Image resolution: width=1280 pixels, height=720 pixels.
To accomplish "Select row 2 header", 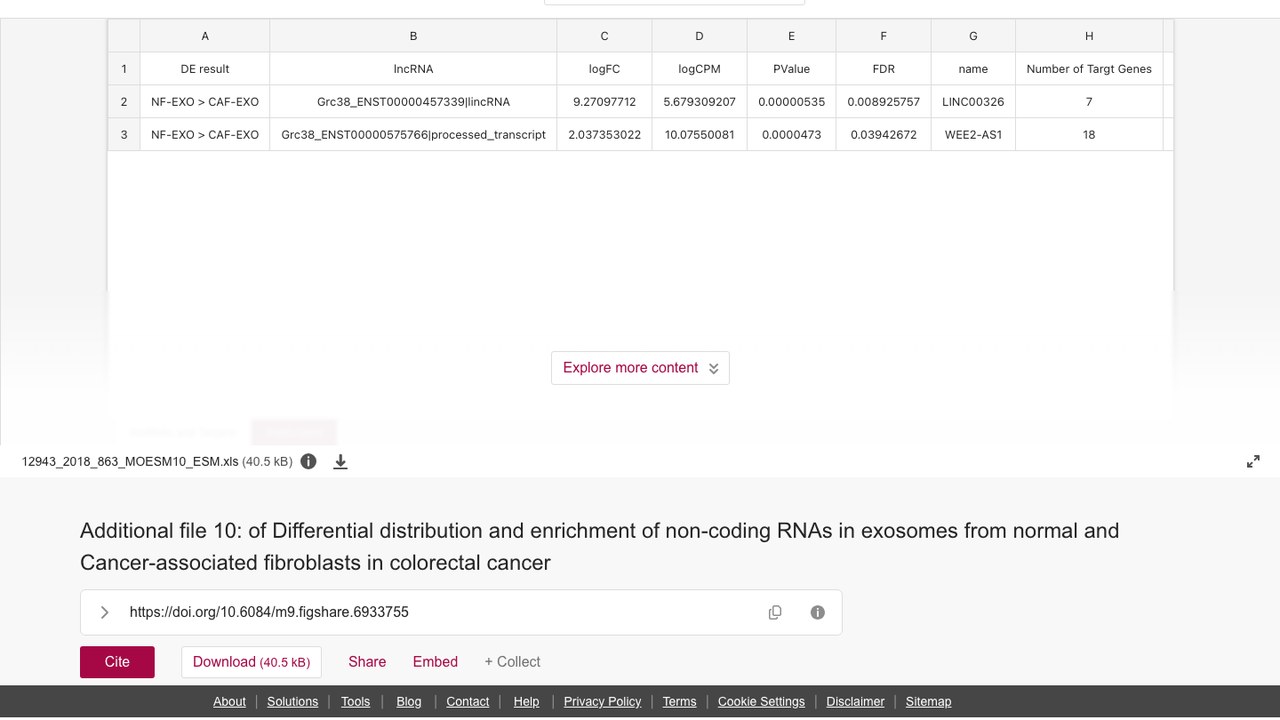I will [124, 102].
